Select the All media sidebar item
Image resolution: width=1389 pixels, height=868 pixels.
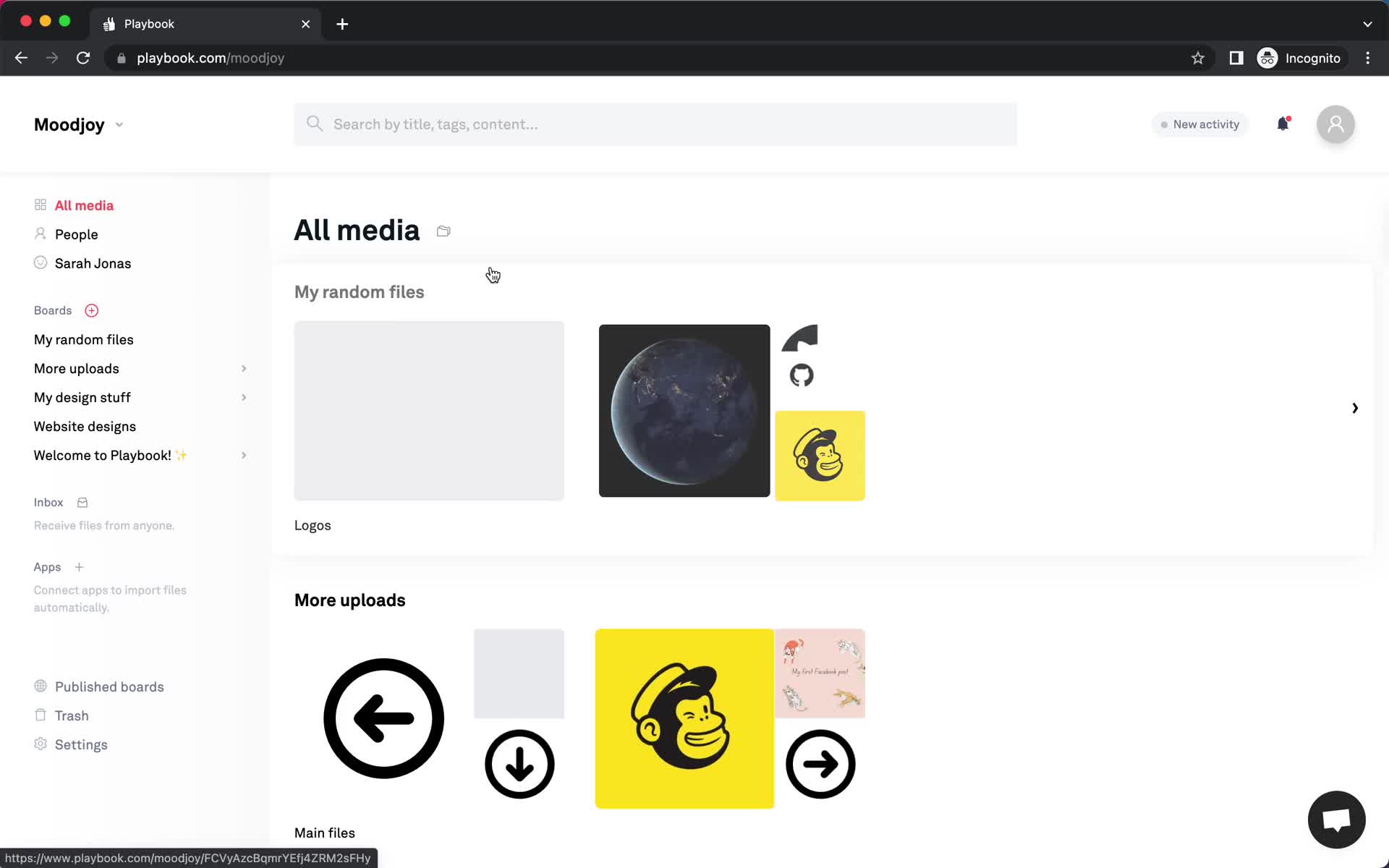click(84, 204)
